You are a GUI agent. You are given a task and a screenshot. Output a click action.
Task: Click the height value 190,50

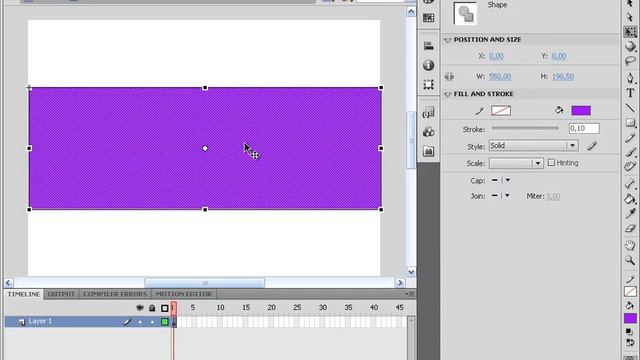click(x=563, y=76)
